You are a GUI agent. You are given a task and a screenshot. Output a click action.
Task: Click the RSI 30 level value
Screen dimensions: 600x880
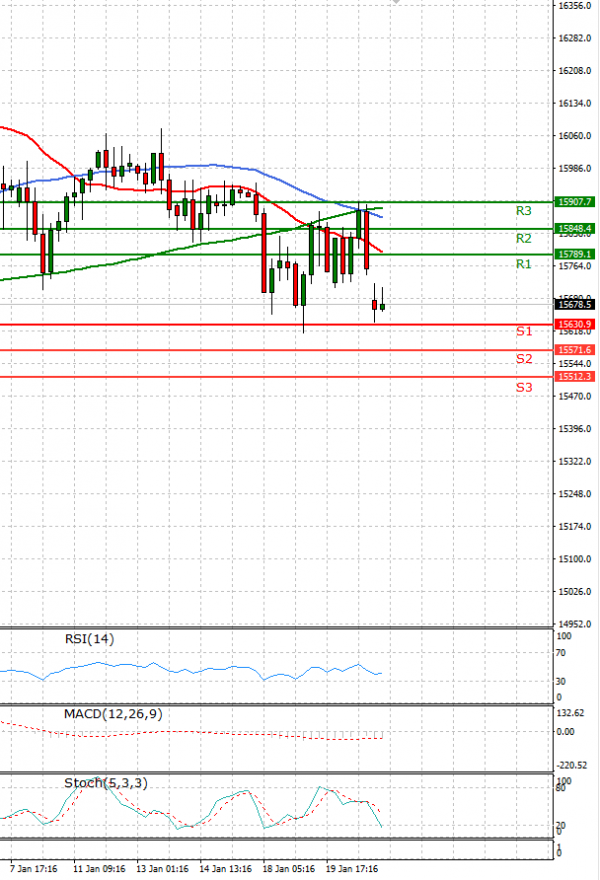point(561,681)
